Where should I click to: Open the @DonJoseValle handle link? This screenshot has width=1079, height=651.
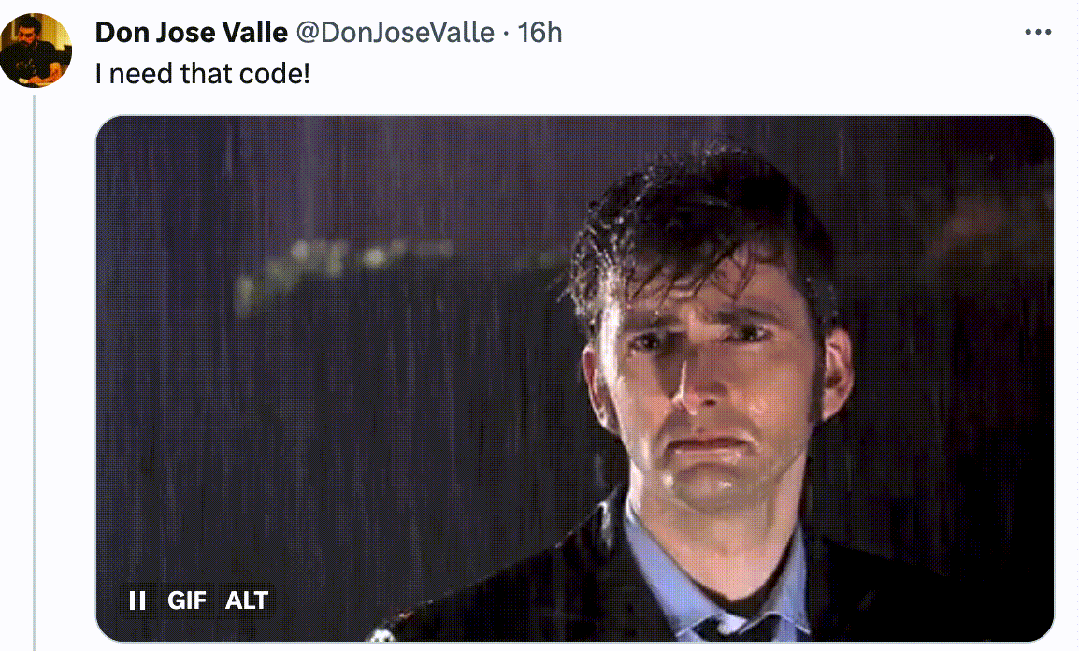(395, 32)
